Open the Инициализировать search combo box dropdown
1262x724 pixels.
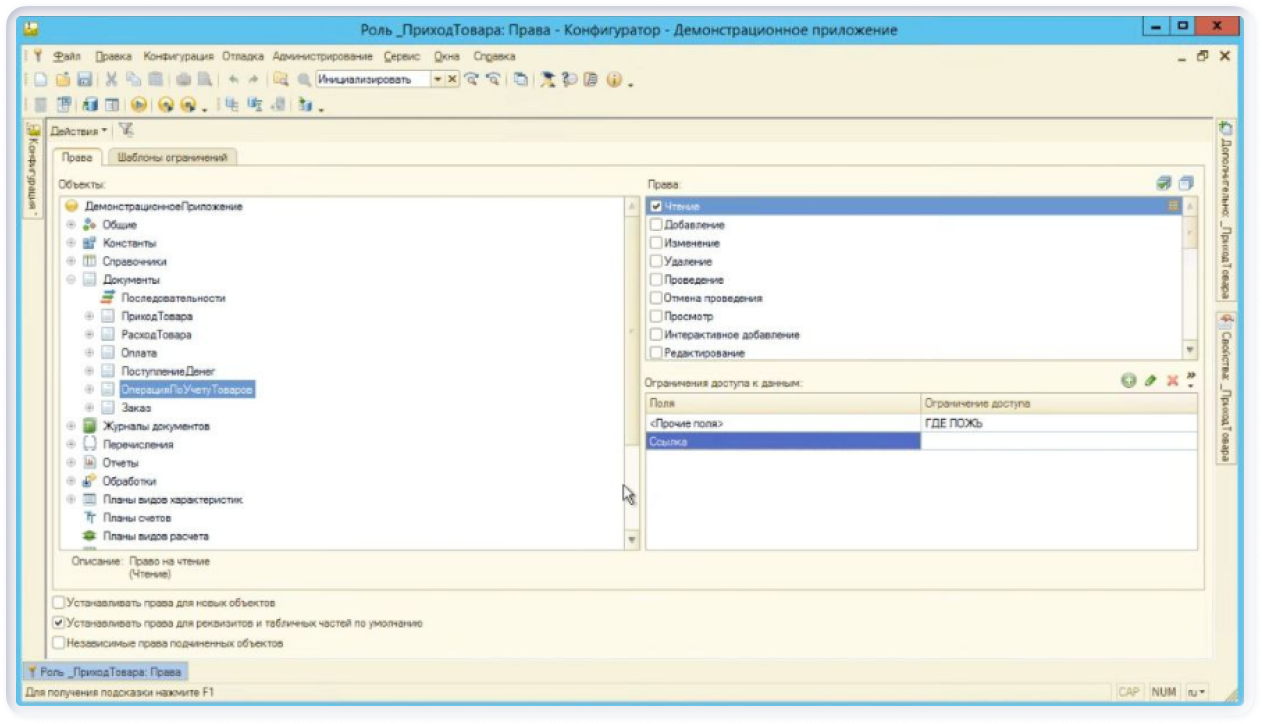(437, 80)
